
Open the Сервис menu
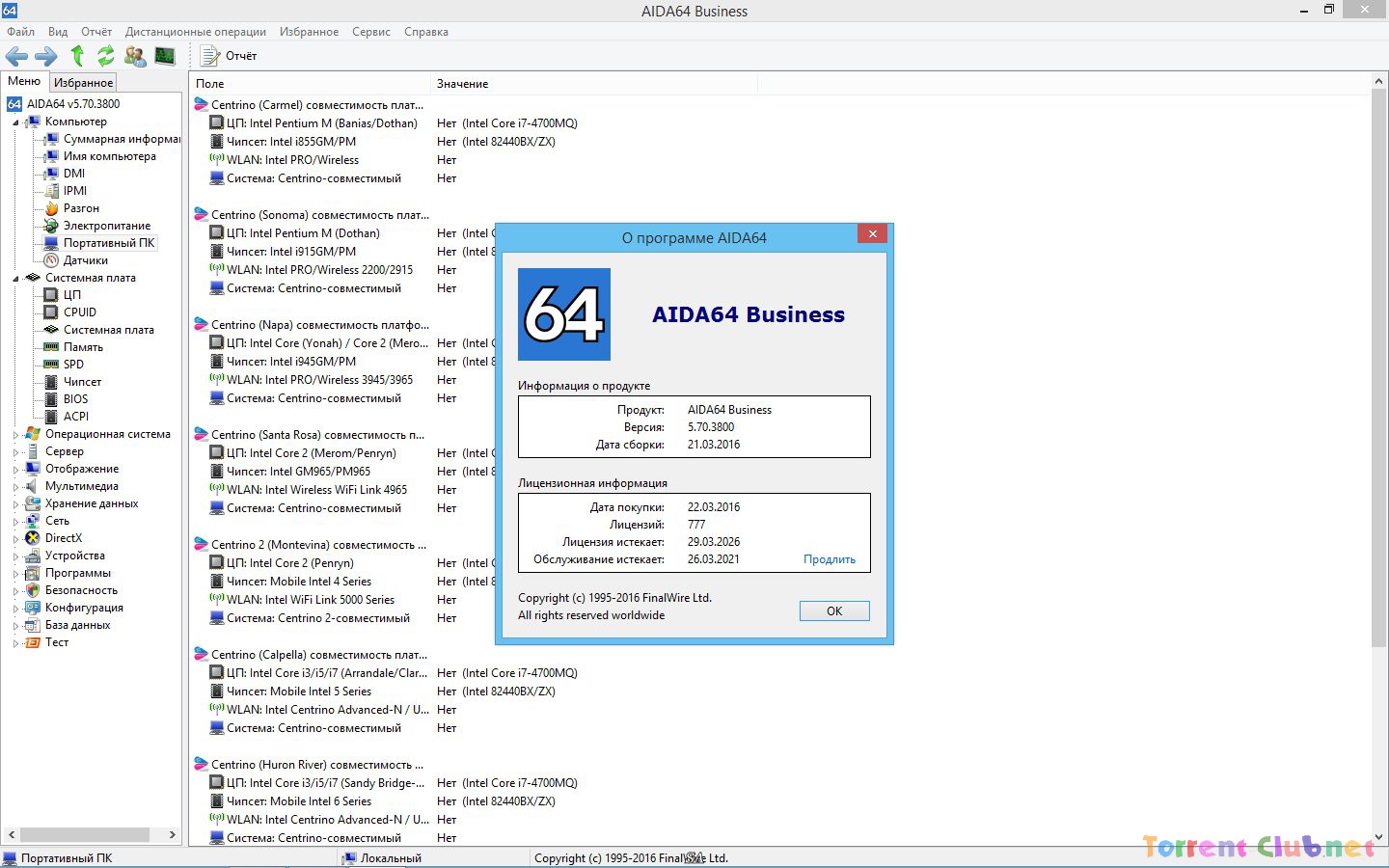click(x=371, y=32)
